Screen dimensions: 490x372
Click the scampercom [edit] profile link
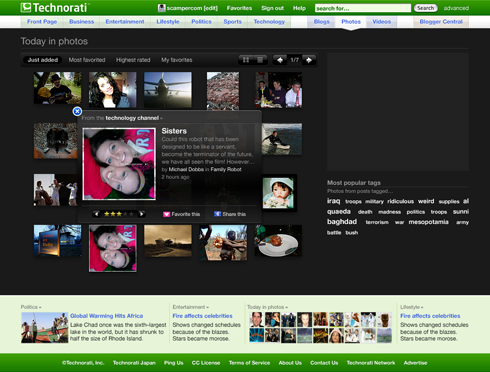192,8
